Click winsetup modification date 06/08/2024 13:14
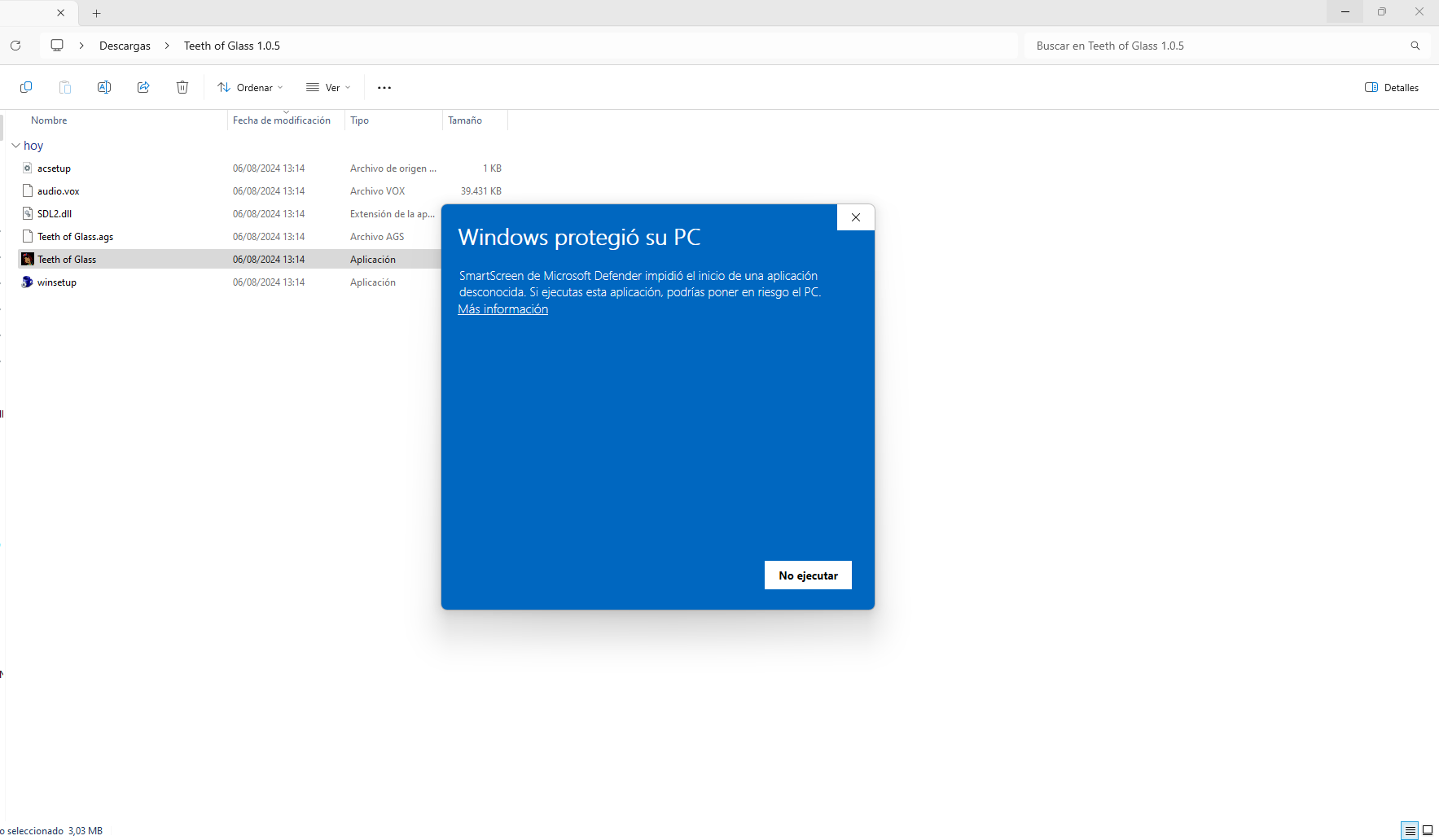This screenshot has width=1439, height=840. point(269,282)
